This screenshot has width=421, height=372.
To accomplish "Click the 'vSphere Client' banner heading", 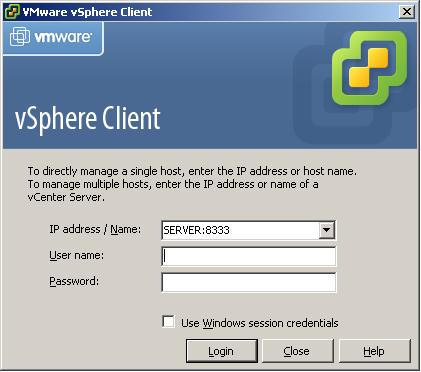I will click(88, 119).
